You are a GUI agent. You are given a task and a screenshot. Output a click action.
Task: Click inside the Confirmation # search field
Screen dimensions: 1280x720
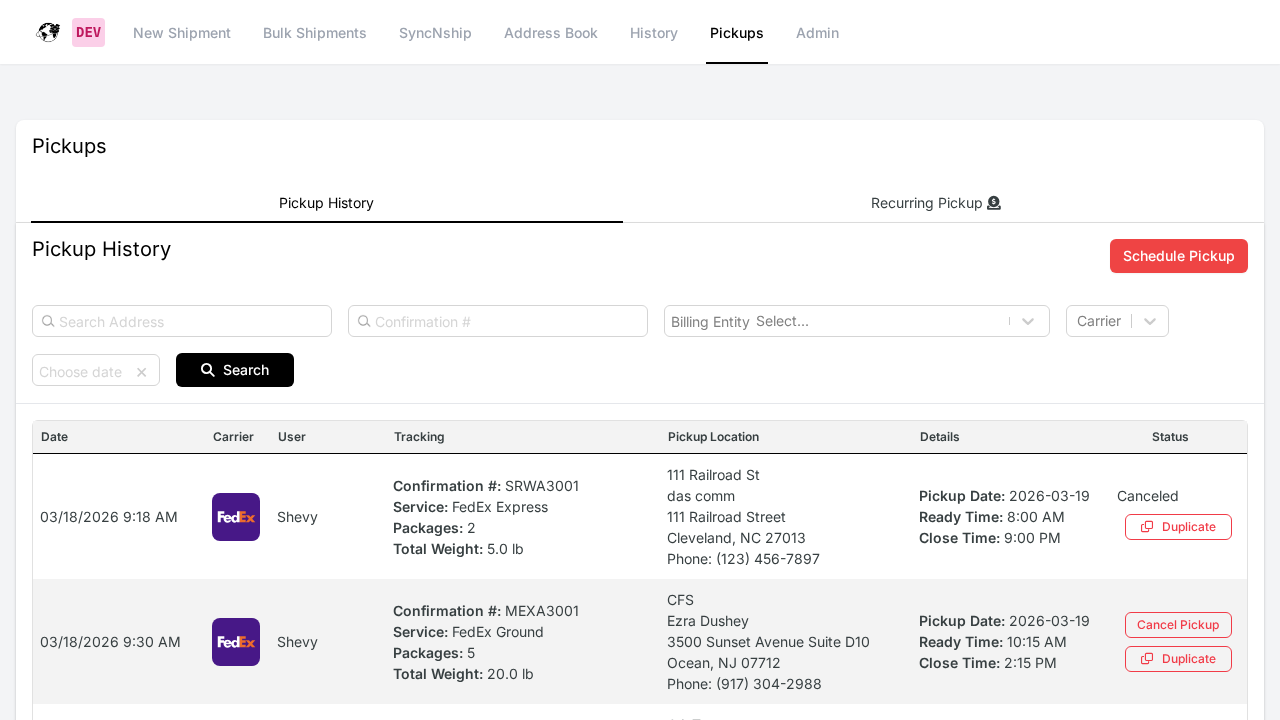[497, 321]
